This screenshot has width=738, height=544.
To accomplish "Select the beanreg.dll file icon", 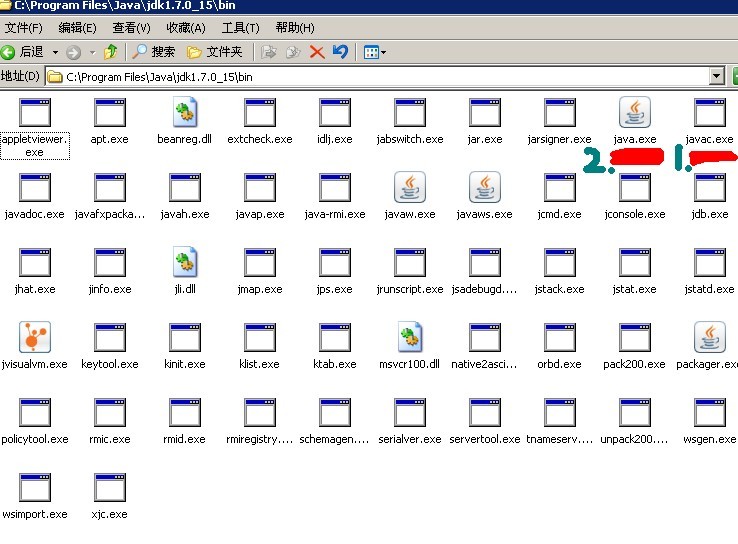I will [x=184, y=112].
